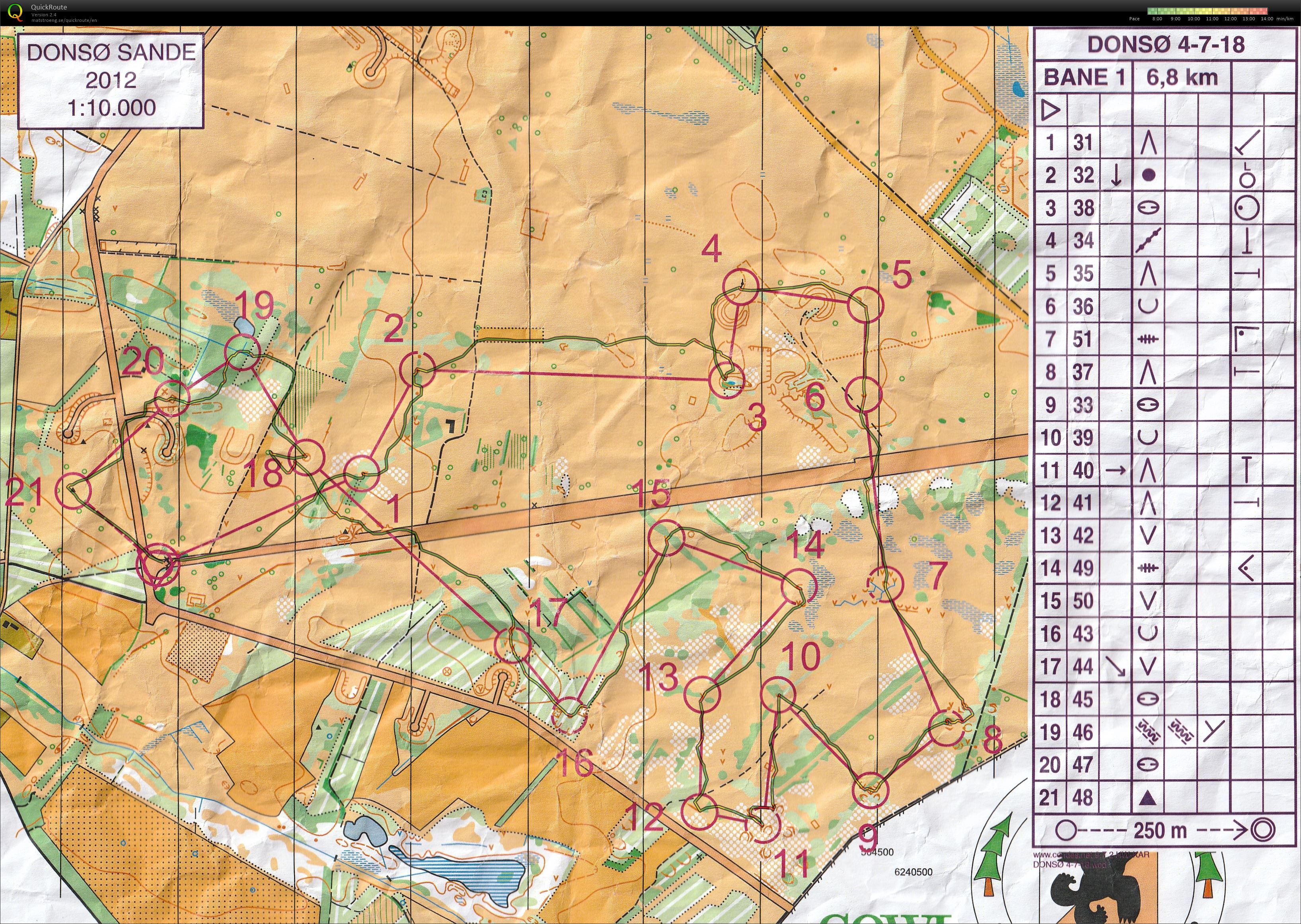The height and width of the screenshot is (924, 1301).
Task: Click the "10:00" pace value
Action: point(1194,19)
